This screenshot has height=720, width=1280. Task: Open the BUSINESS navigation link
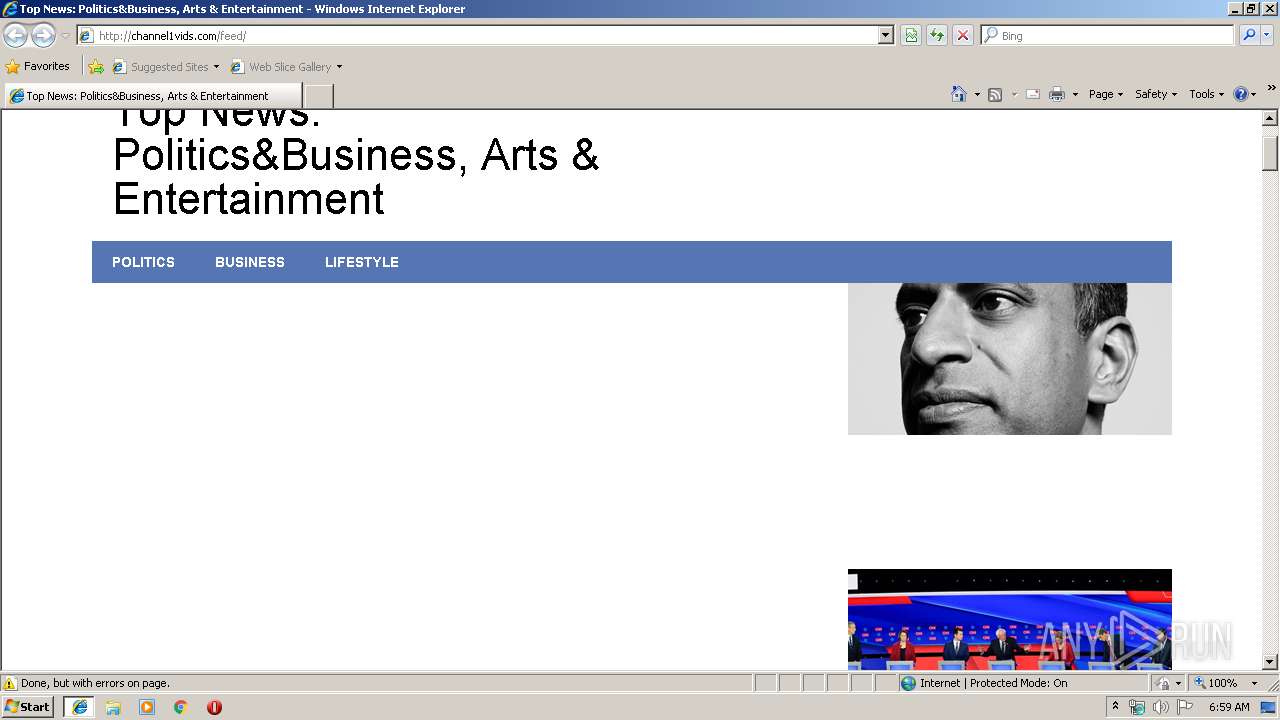[250, 262]
